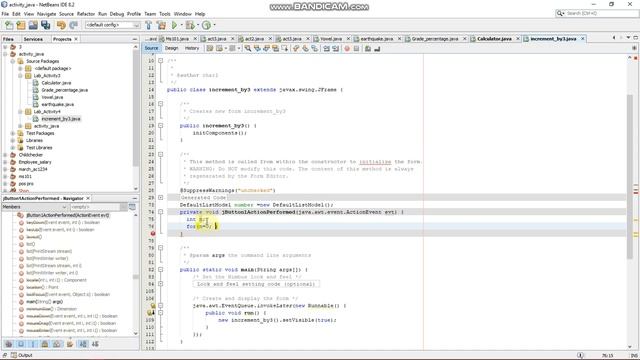
Task: Select Calculator.java in Projects tree
Action: (56, 83)
